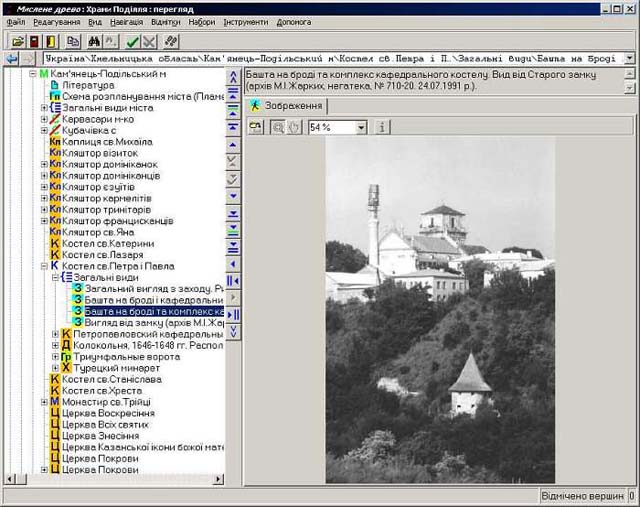
Task: Click the blue back navigation arrow
Action: 11,59
